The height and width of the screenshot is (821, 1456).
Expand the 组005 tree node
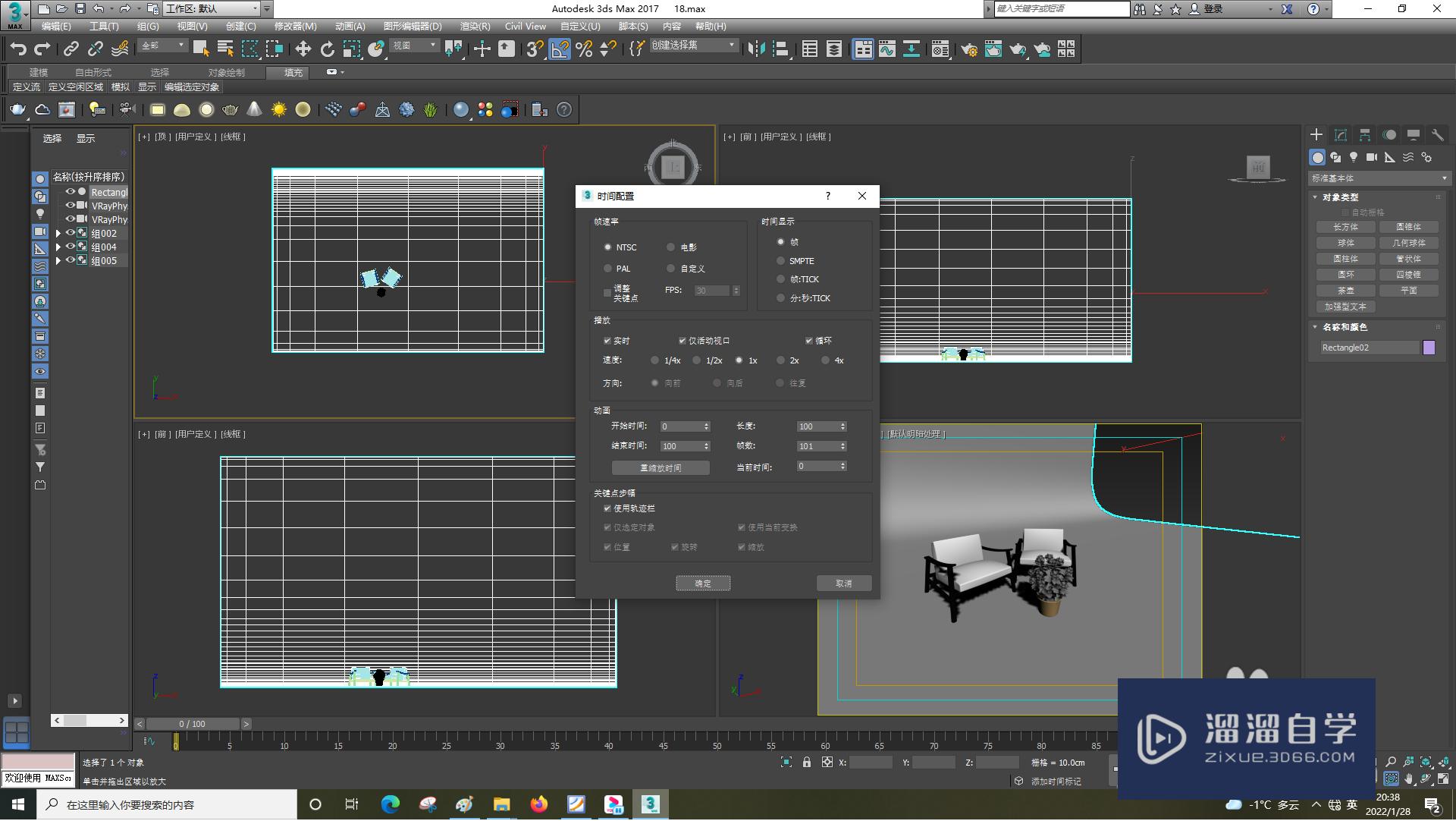[58, 261]
